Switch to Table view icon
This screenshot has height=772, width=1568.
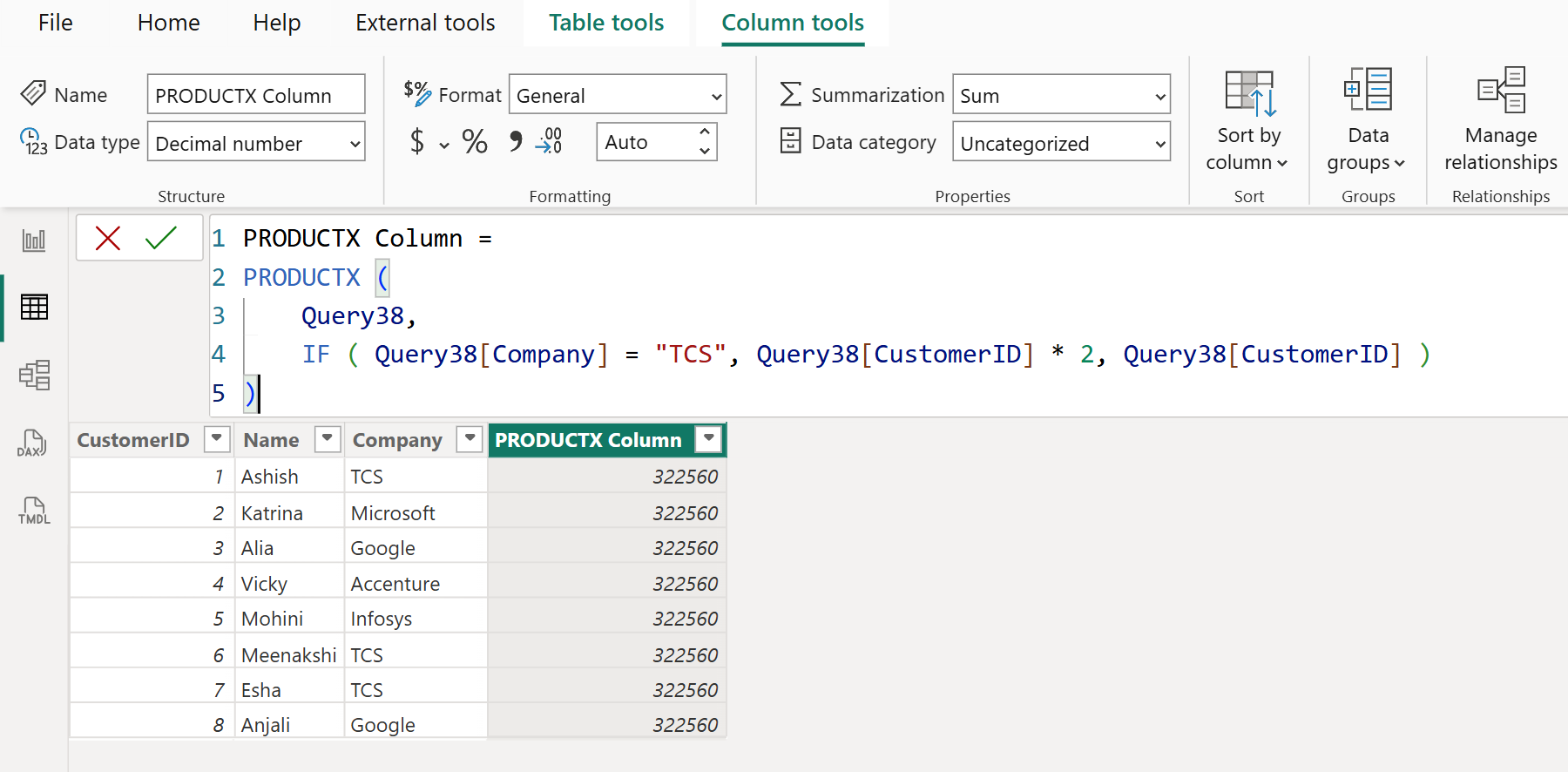point(34,307)
